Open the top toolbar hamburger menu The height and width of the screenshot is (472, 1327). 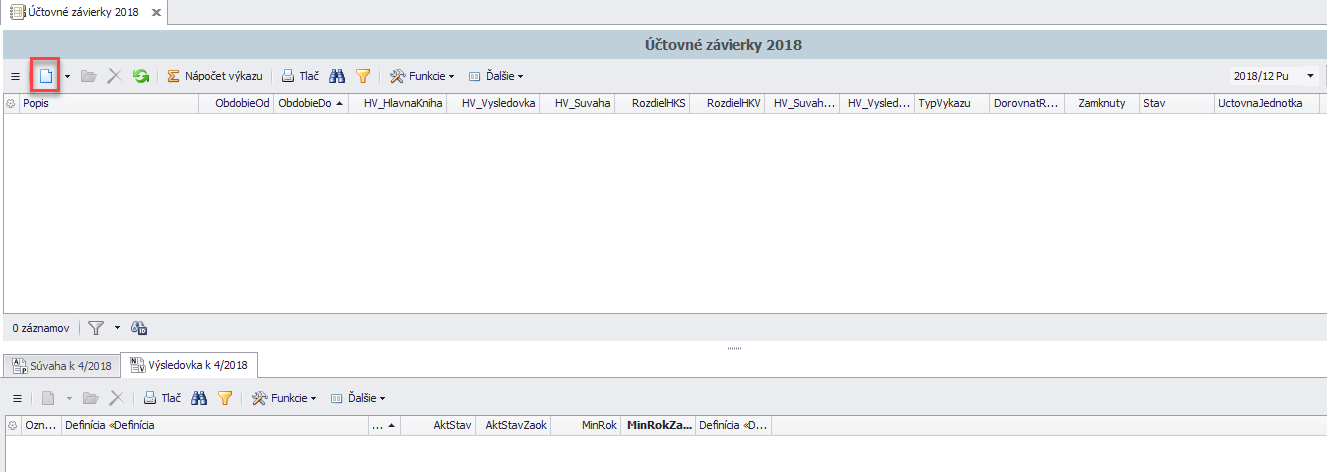pos(15,76)
